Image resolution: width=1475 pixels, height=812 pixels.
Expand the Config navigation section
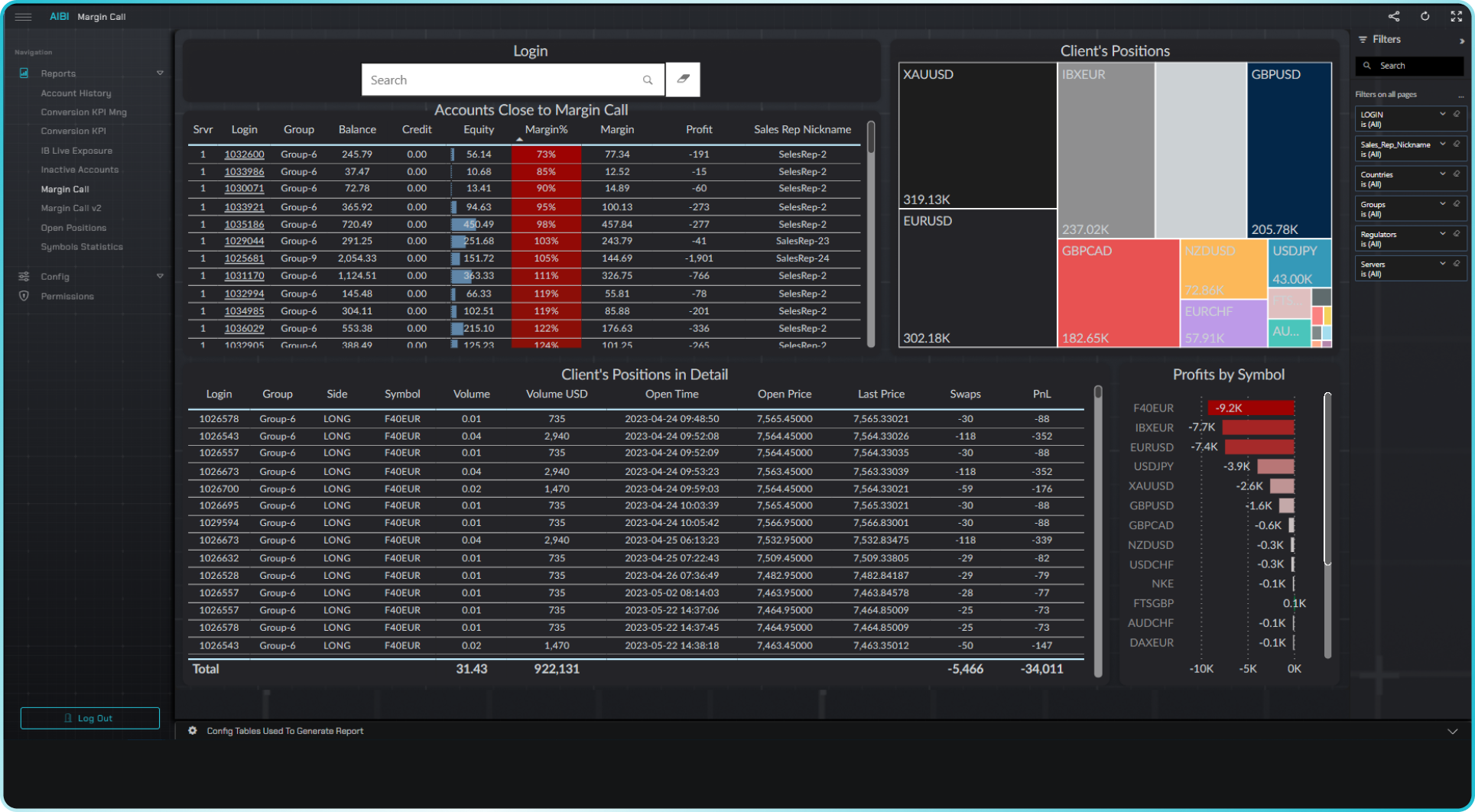(x=160, y=276)
